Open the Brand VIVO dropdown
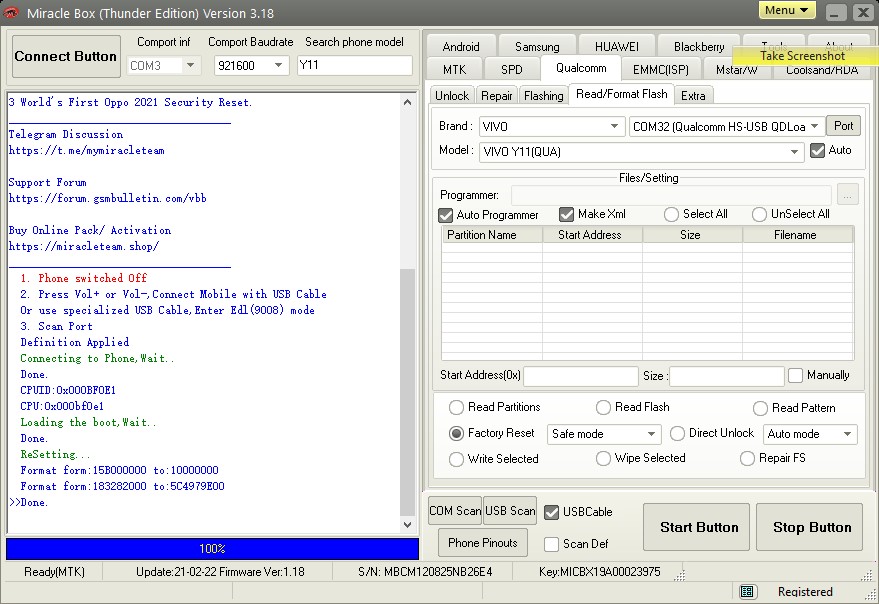The width and height of the screenshot is (879, 604). point(552,127)
